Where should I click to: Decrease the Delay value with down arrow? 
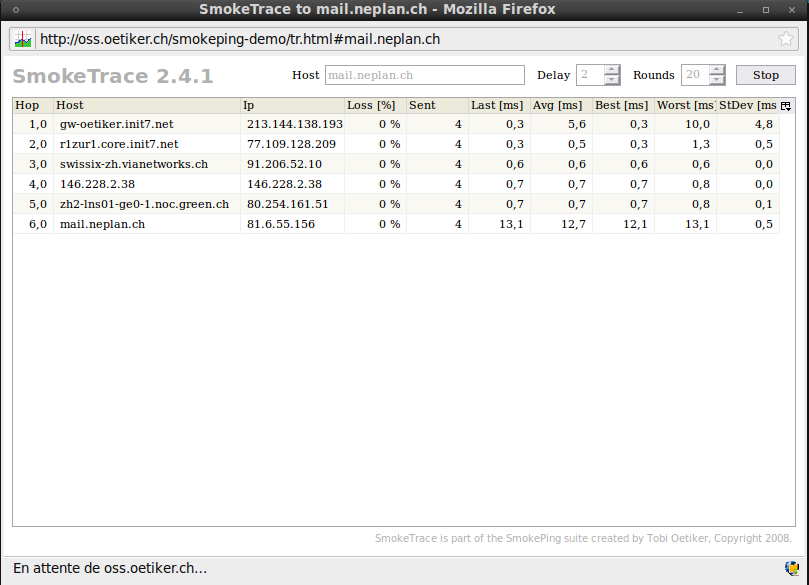613,80
